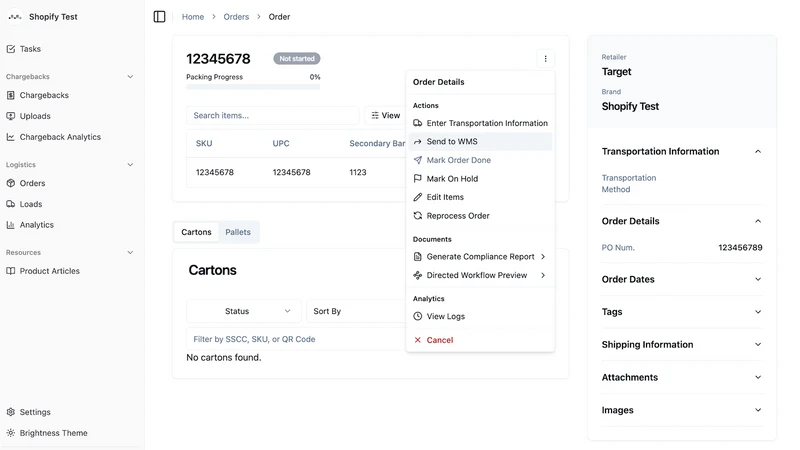Click the Tasks checklist icon in sidebar
800x450 pixels.
tap(11, 49)
